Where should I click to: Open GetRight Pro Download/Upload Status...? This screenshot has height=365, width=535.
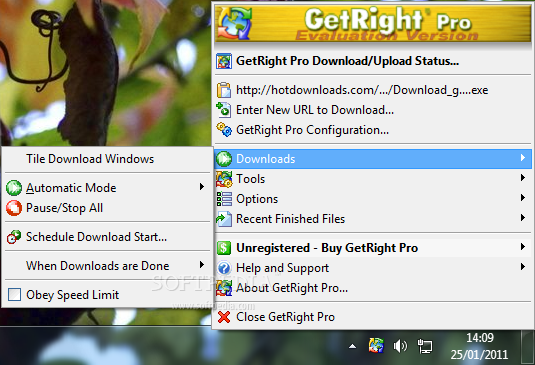(x=373, y=61)
